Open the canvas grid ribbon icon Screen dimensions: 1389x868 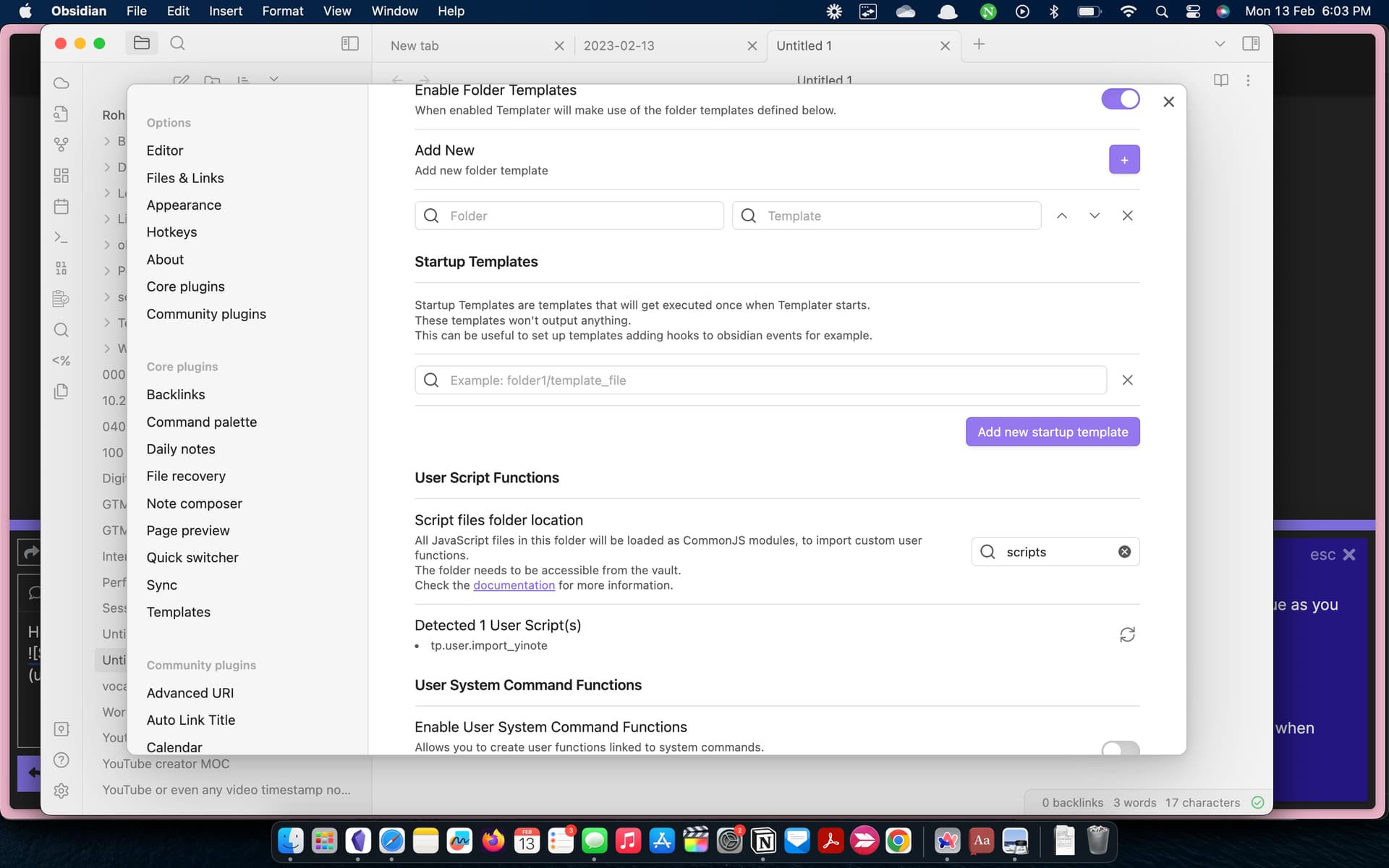click(61, 176)
